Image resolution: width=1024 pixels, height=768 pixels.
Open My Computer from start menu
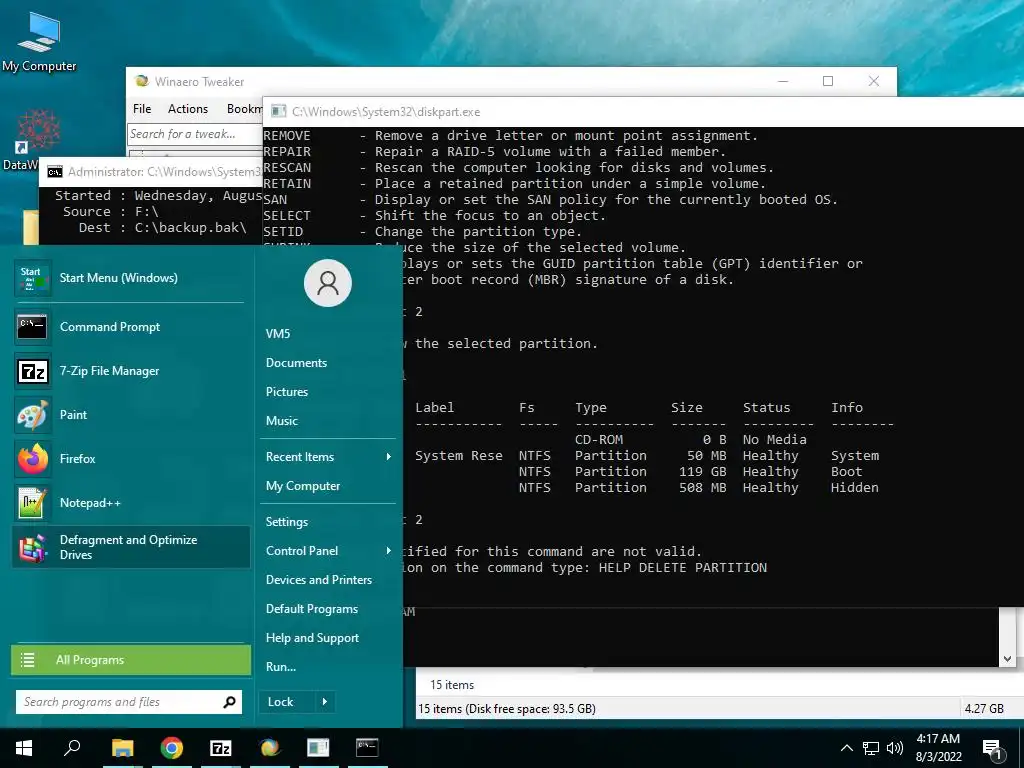click(303, 486)
